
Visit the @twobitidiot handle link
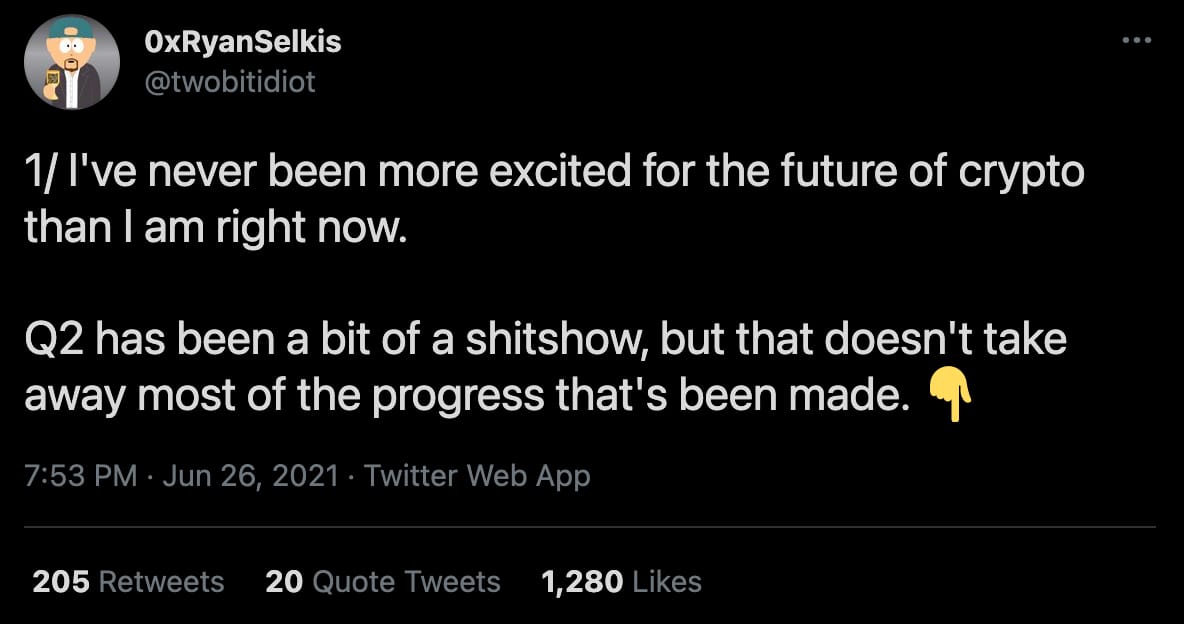click(230, 81)
